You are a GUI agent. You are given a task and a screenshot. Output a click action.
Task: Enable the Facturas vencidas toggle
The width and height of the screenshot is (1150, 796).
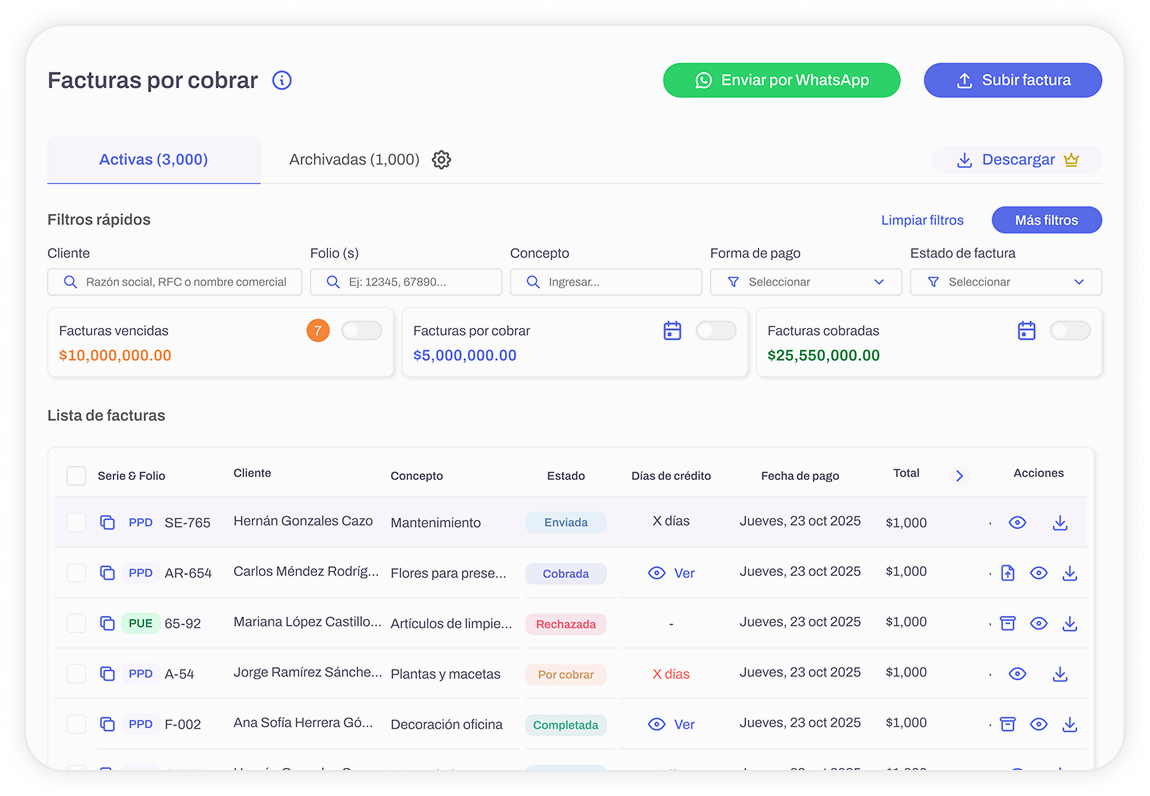[361, 331]
